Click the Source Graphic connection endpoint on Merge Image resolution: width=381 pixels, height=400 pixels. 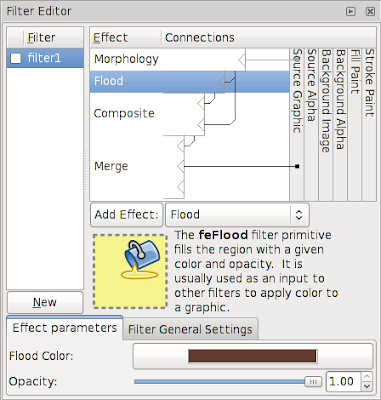[297, 166]
